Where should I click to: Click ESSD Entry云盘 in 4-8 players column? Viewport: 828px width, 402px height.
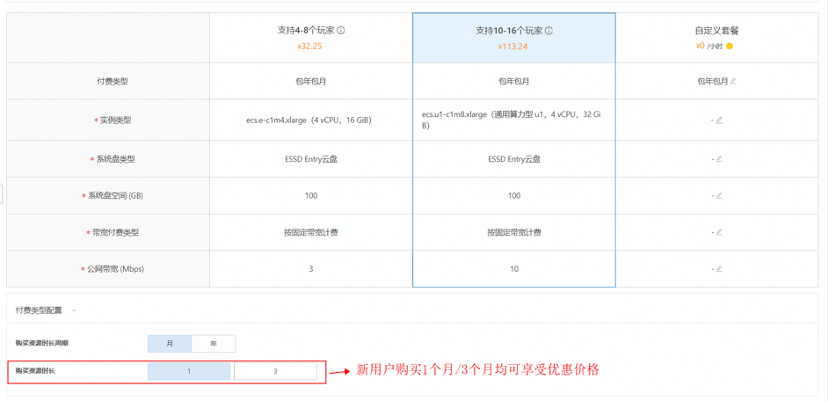310,159
